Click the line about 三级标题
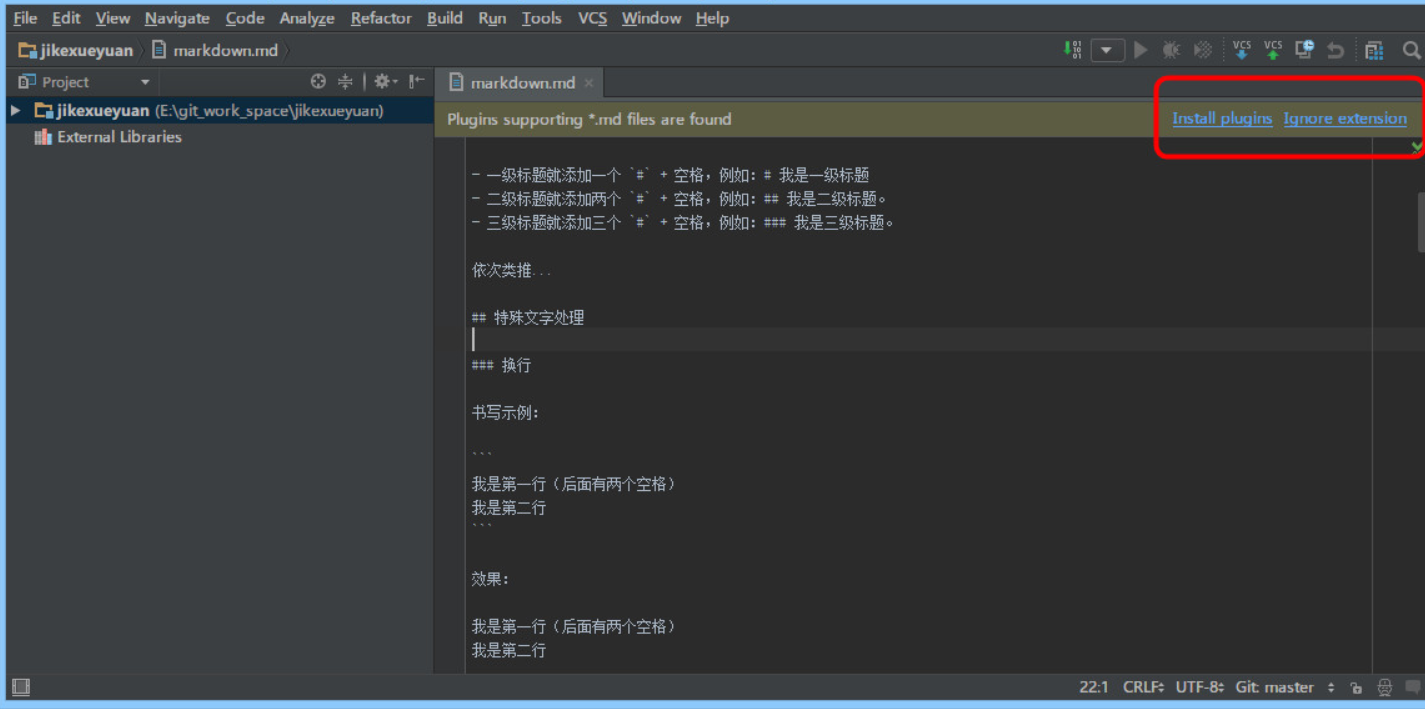 (682, 223)
